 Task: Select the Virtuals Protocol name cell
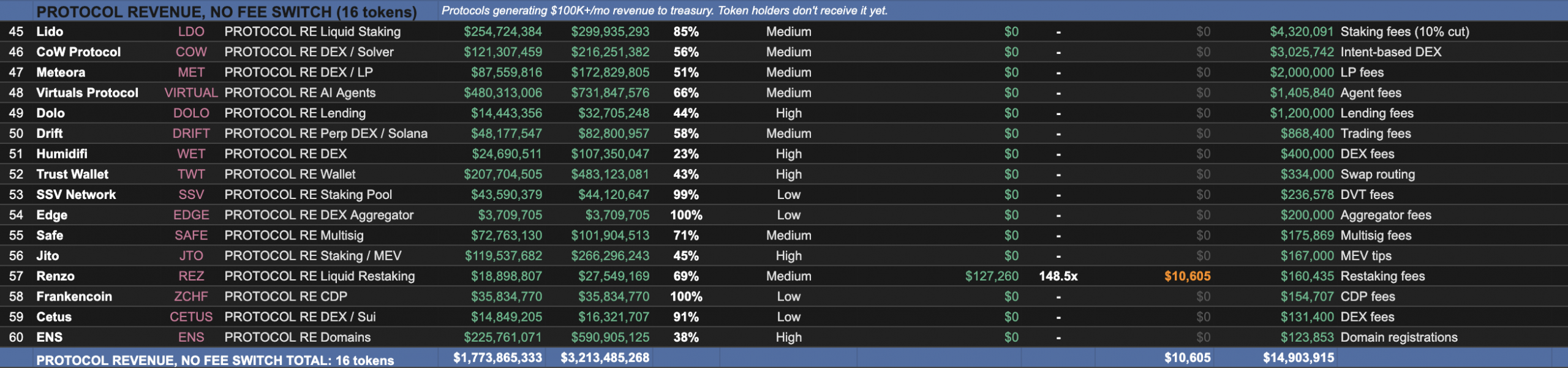(x=87, y=93)
